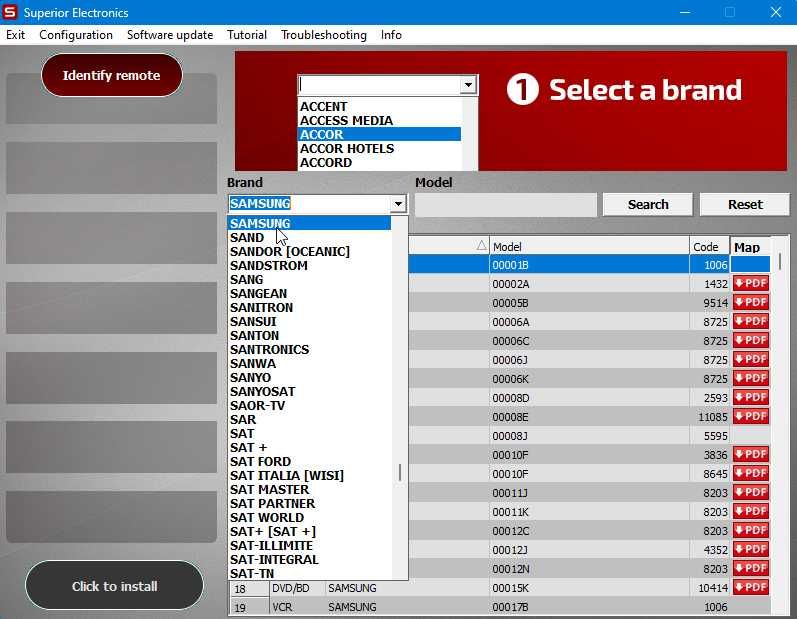Viewport: 797px width, 619px height.
Task: Toggle the banner brand dropdown arrow
Action: coord(468,85)
